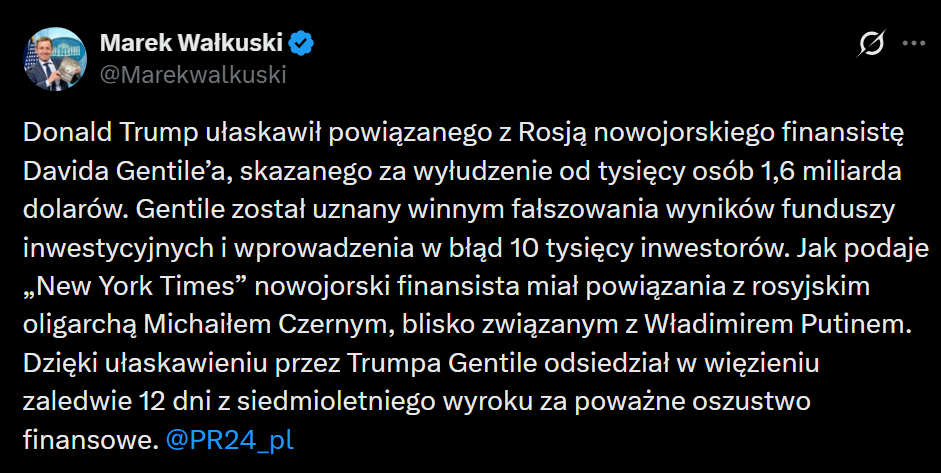Click the word "oligarchą" in the post
Viewport: 941px width, 473px height.
point(69,324)
